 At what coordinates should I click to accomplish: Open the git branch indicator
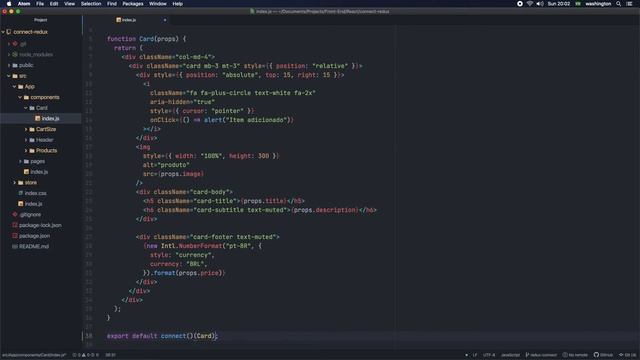pos(541,355)
